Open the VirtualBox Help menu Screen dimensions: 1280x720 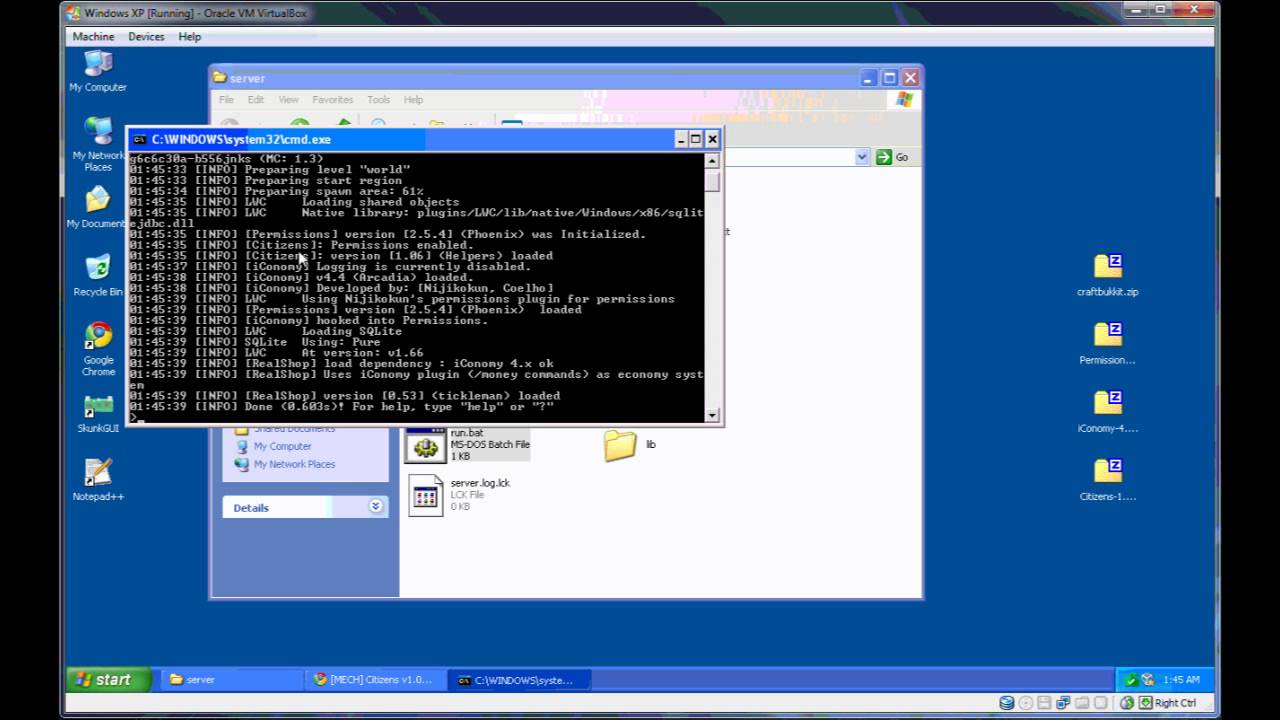[x=190, y=36]
